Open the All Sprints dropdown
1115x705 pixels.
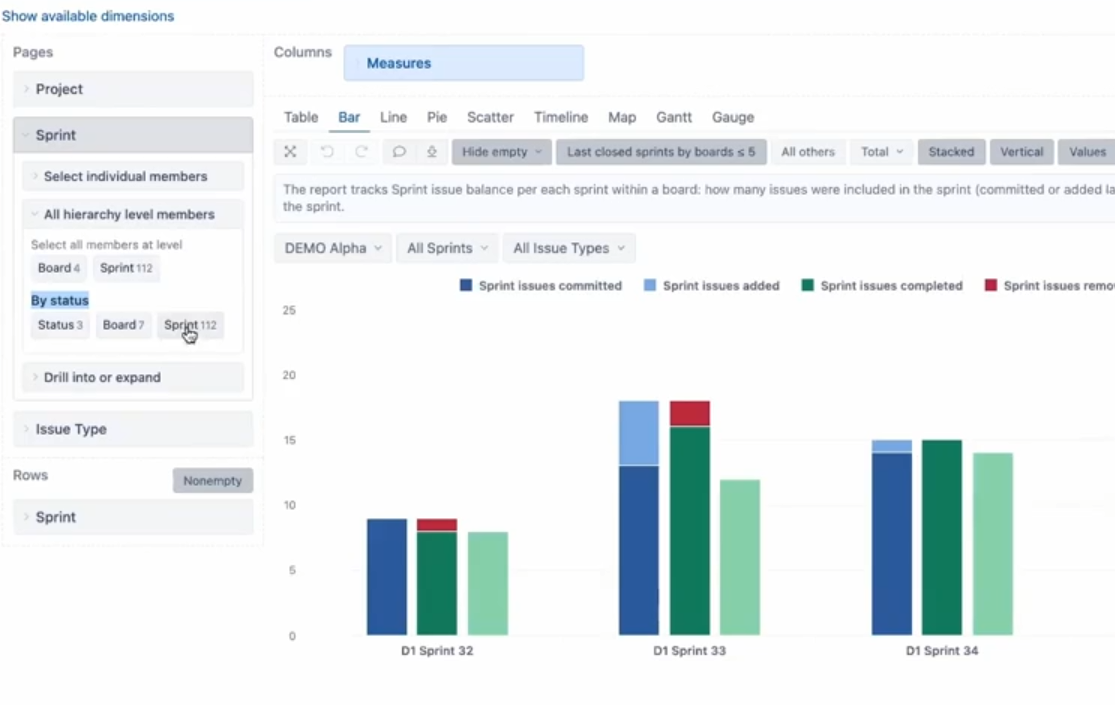pos(447,248)
